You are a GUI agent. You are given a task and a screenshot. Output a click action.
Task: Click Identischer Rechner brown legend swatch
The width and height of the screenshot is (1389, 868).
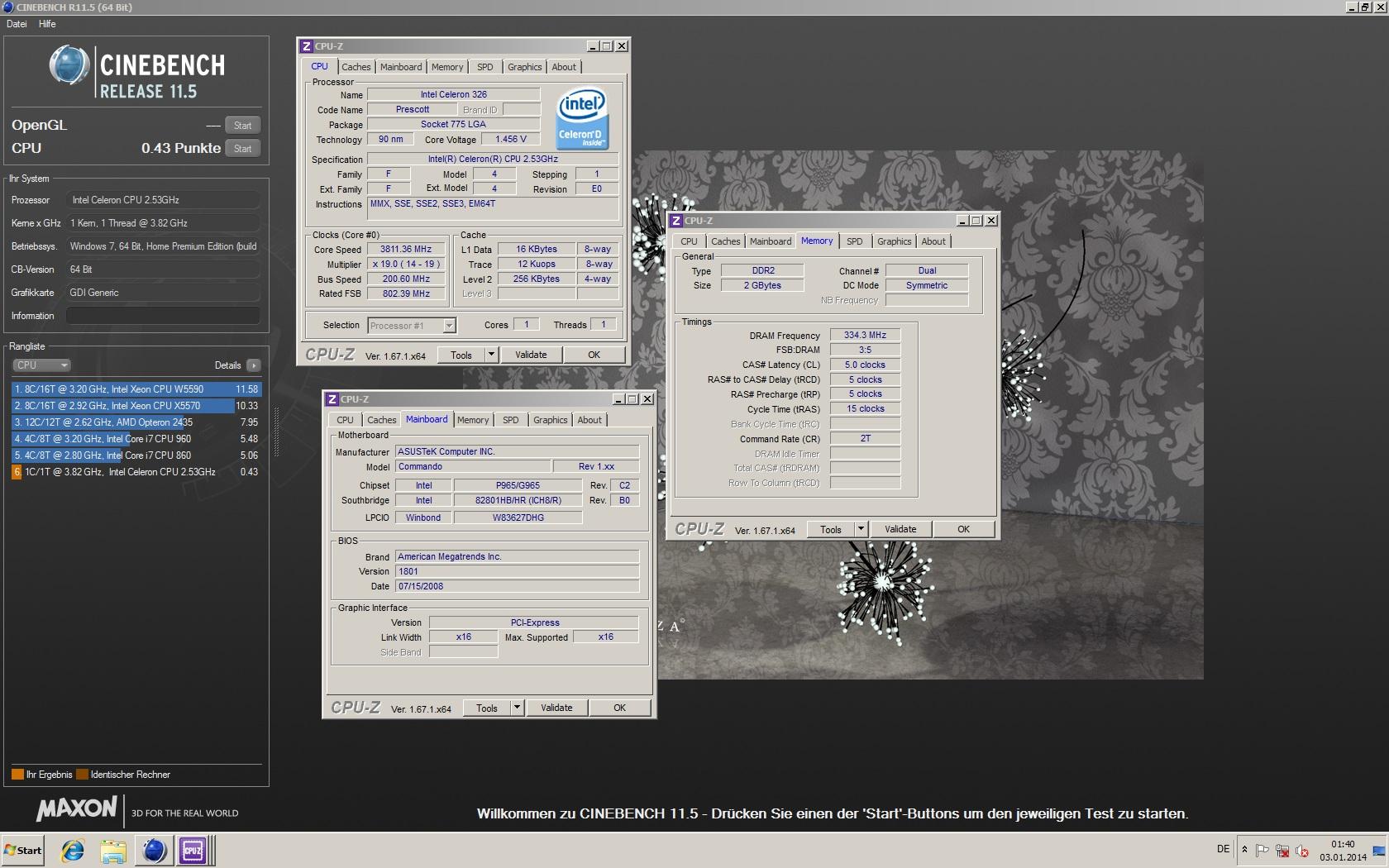point(82,775)
